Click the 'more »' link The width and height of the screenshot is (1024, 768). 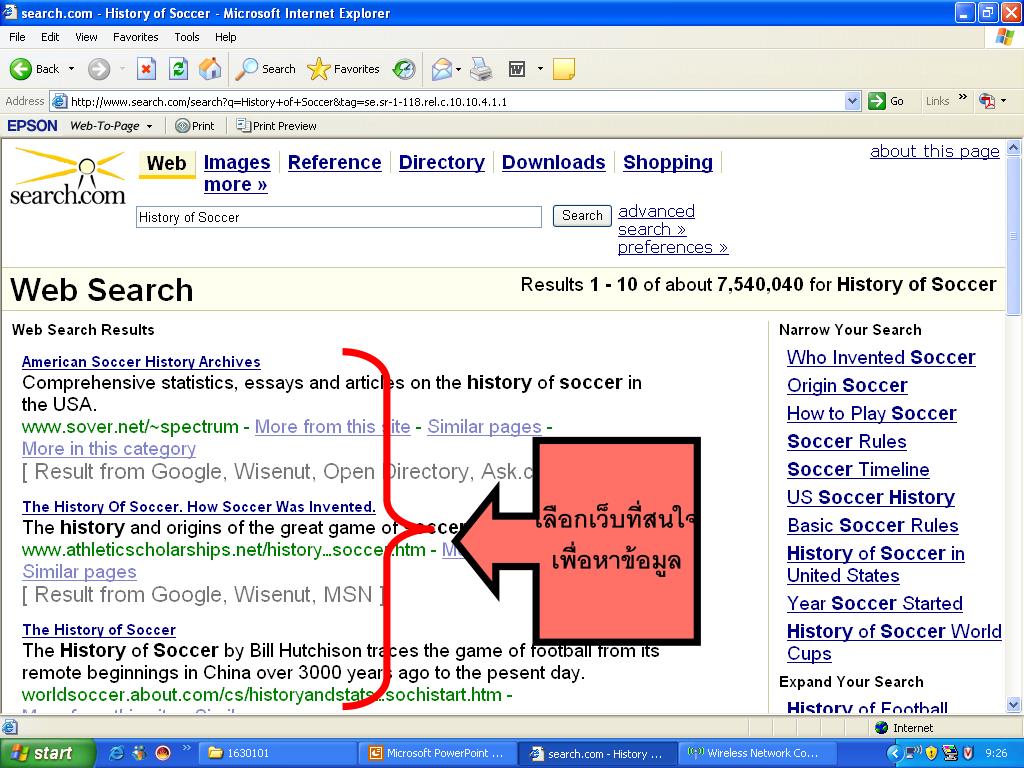(x=235, y=185)
